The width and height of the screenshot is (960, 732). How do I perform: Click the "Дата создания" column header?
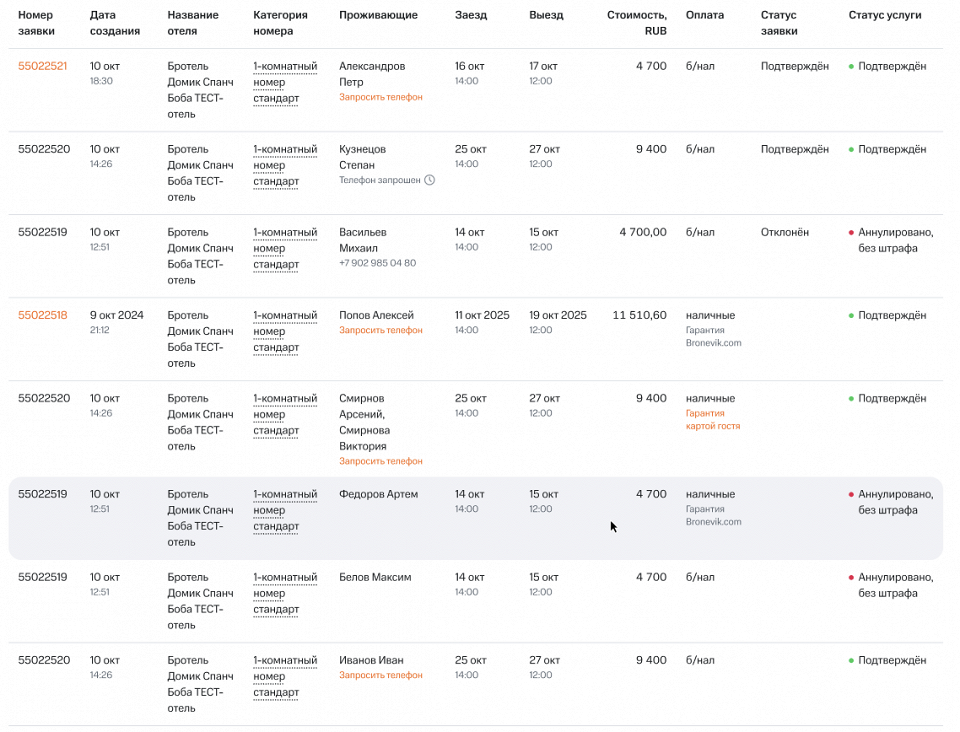(x=114, y=23)
